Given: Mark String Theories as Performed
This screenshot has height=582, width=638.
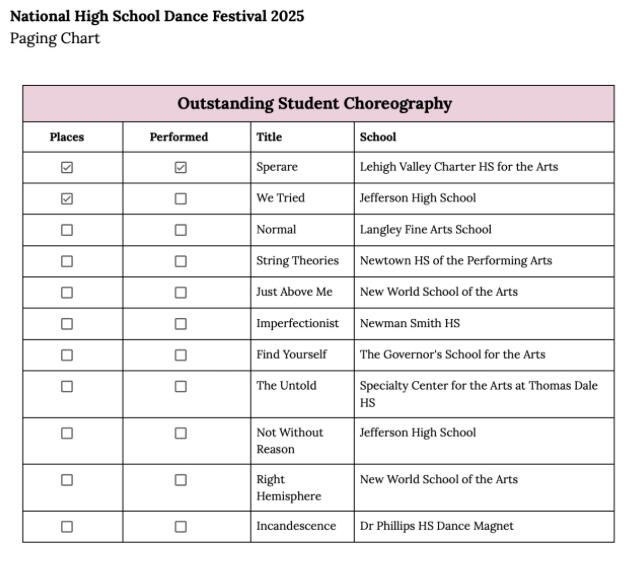Looking at the screenshot, I should tap(181, 261).
